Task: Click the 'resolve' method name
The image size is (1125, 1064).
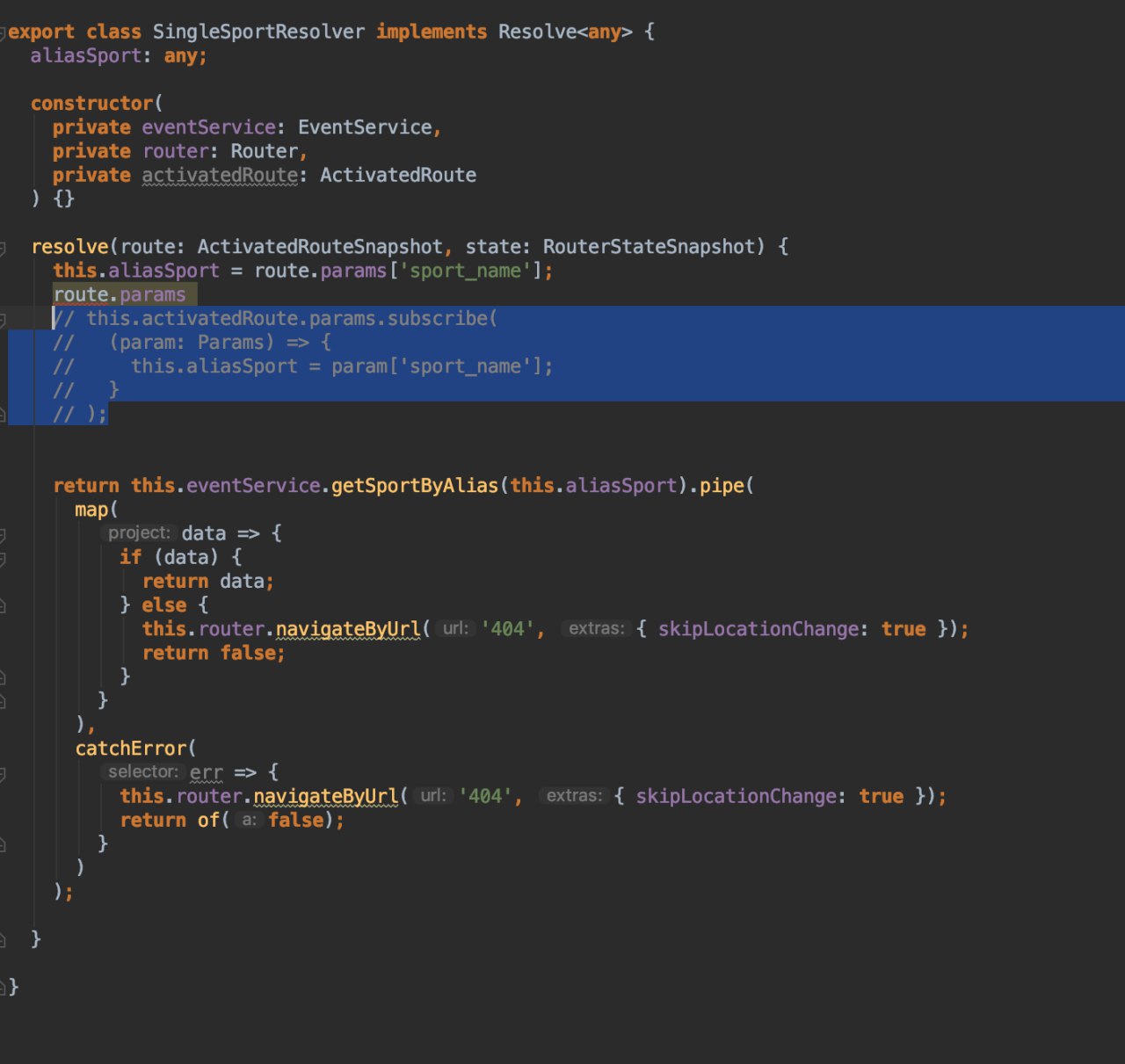Action: pos(69,247)
